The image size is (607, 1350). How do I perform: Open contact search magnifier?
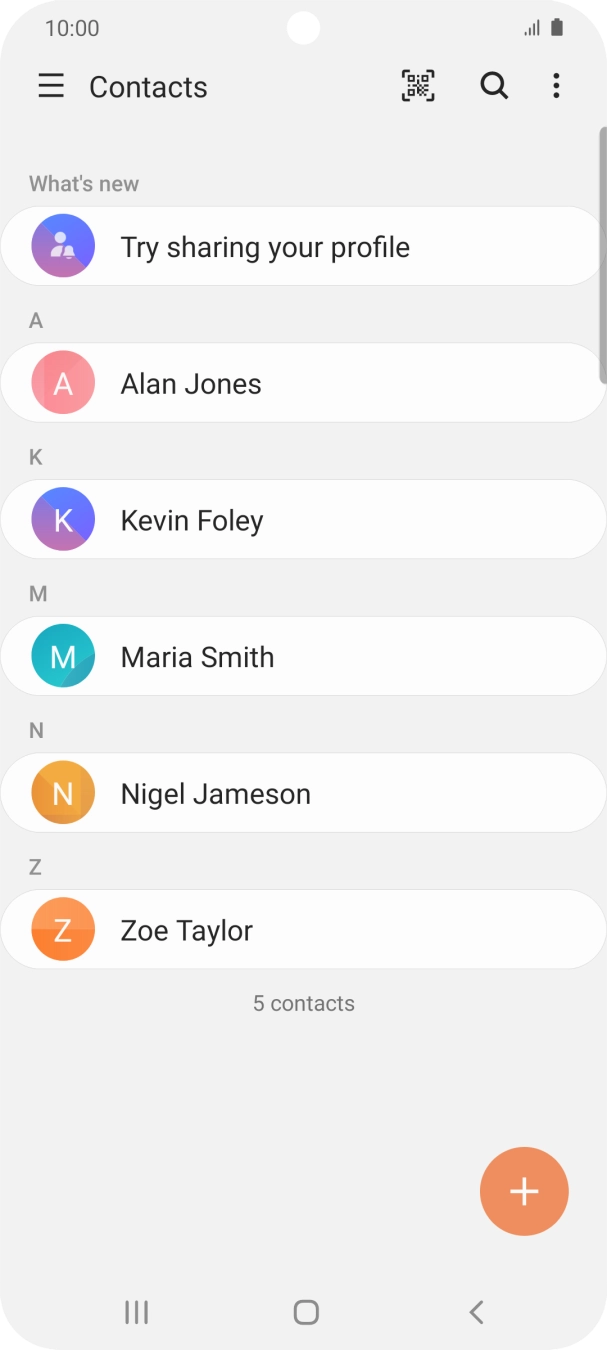(494, 87)
